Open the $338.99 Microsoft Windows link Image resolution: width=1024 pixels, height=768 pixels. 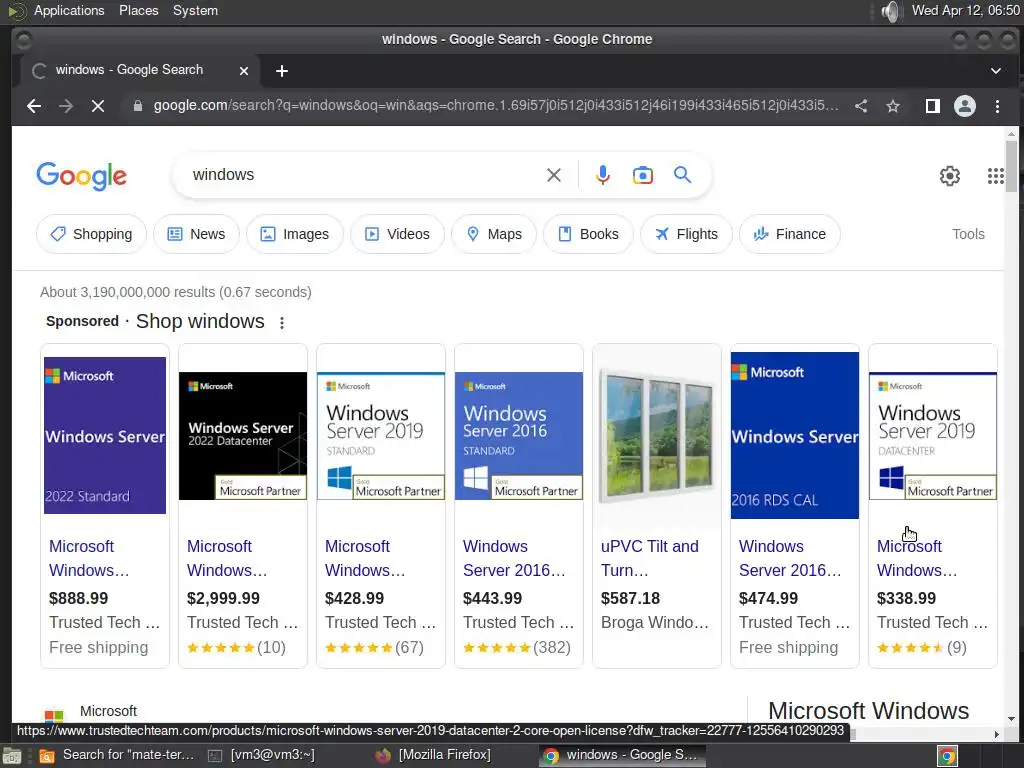click(916, 558)
